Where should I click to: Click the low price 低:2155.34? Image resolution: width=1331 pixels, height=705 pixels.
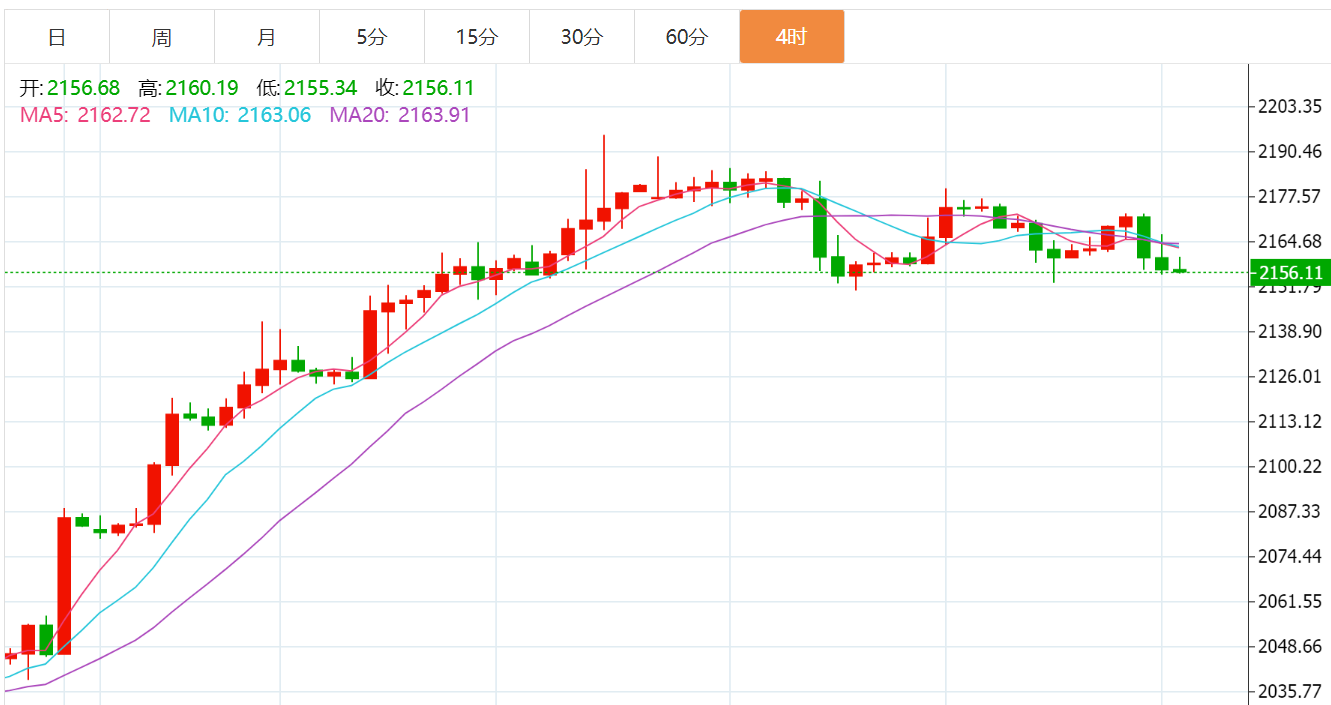click(x=306, y=89)
